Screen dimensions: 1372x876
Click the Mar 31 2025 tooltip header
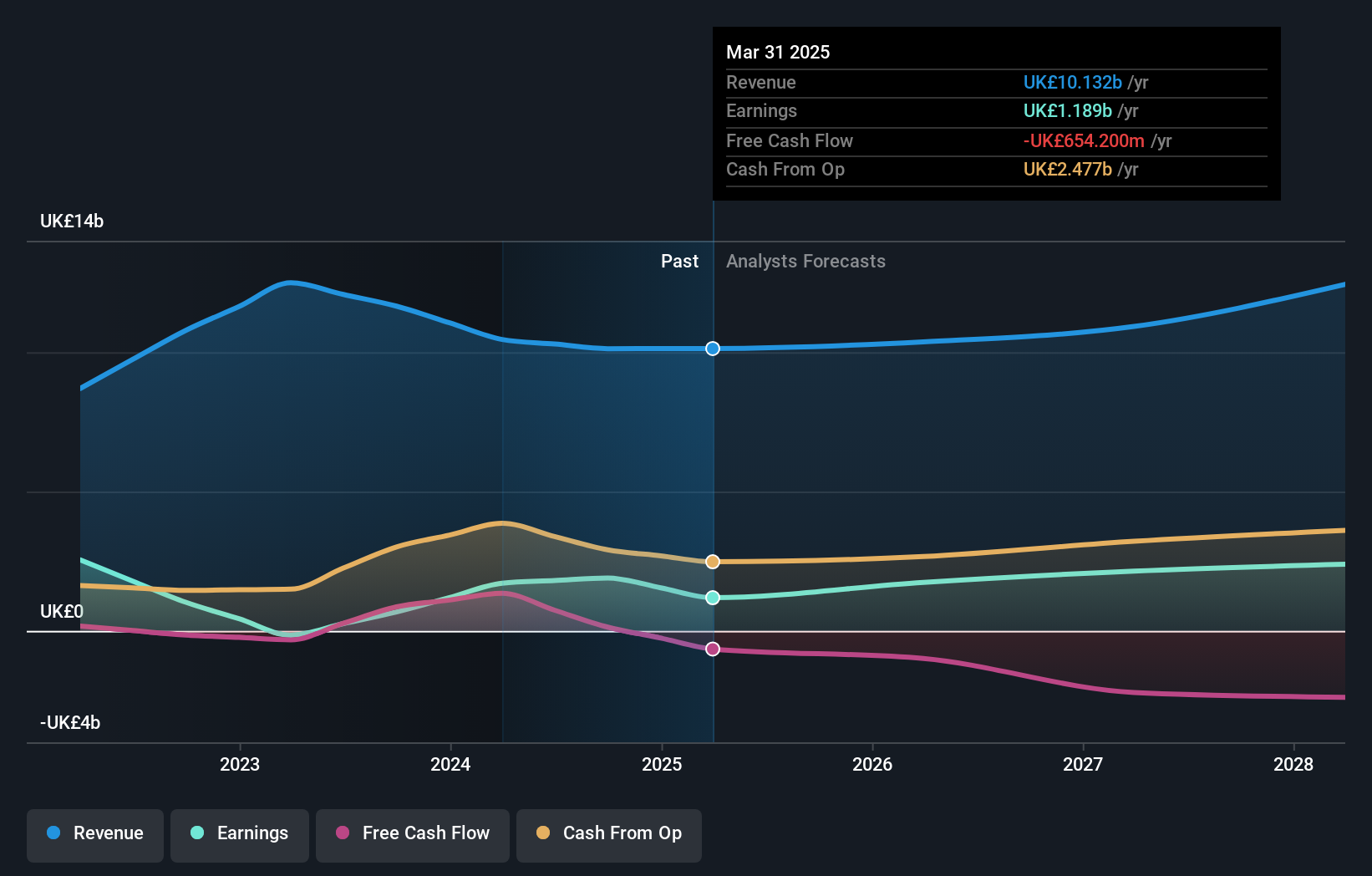click(778, 52)
